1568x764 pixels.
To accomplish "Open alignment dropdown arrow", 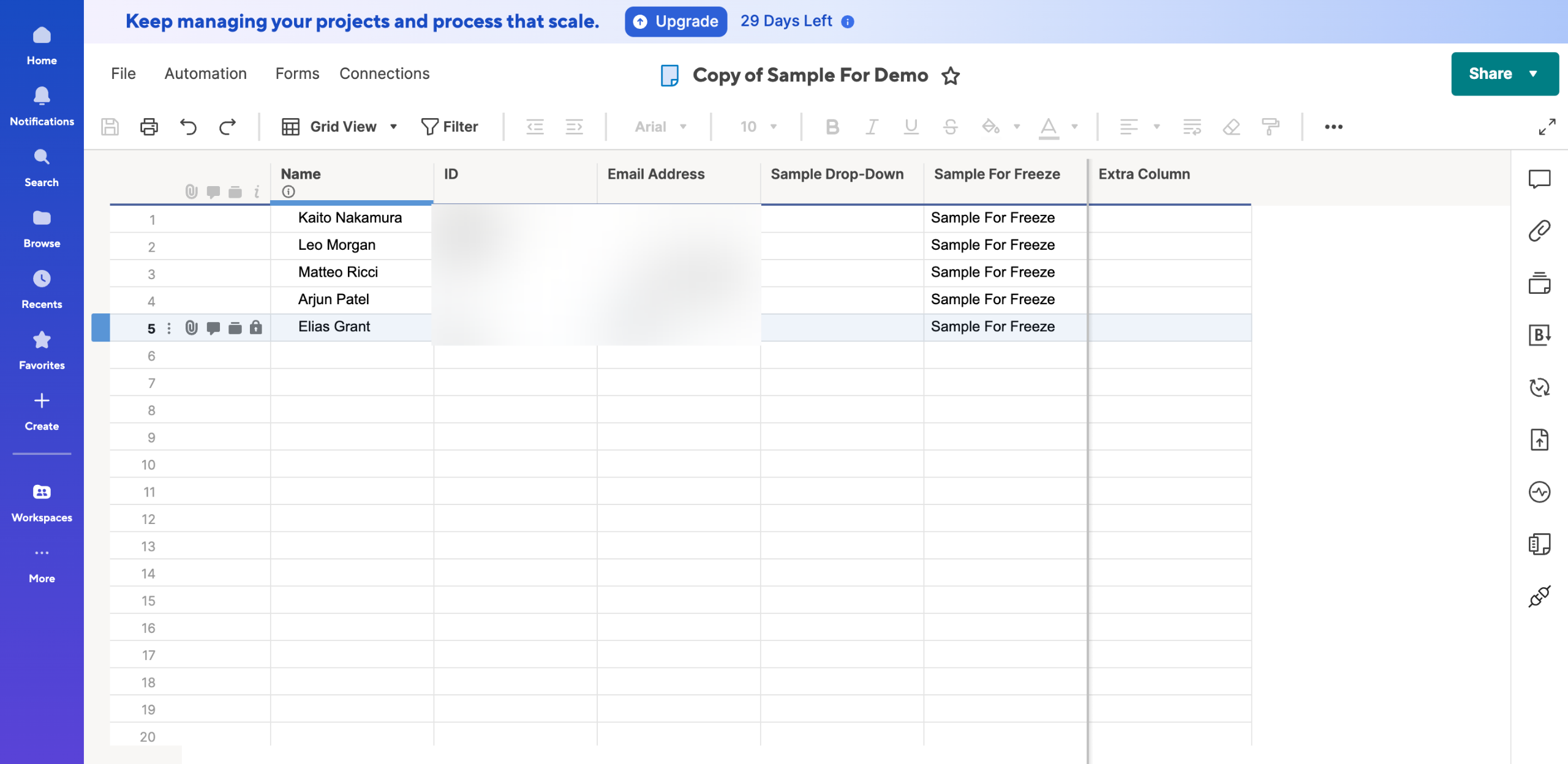I will coord(1156,127).
